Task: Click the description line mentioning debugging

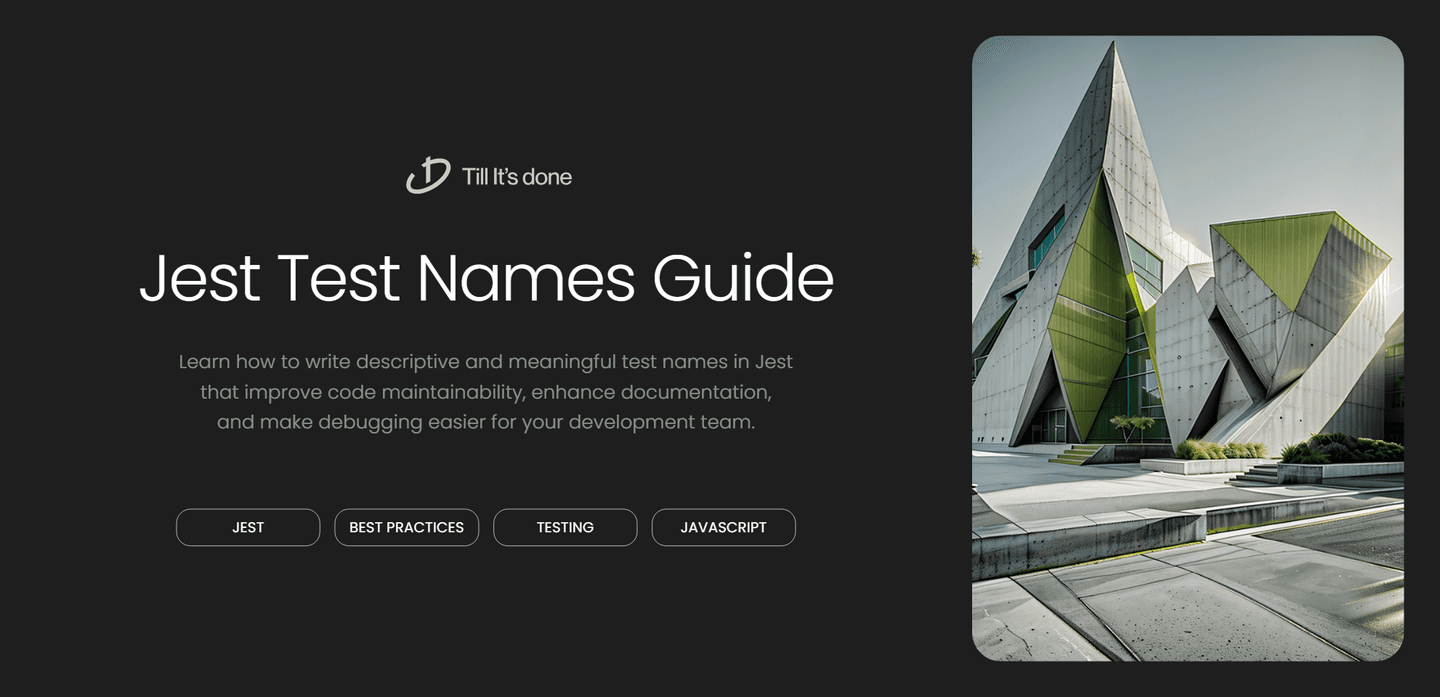Action: pos(486,421)
